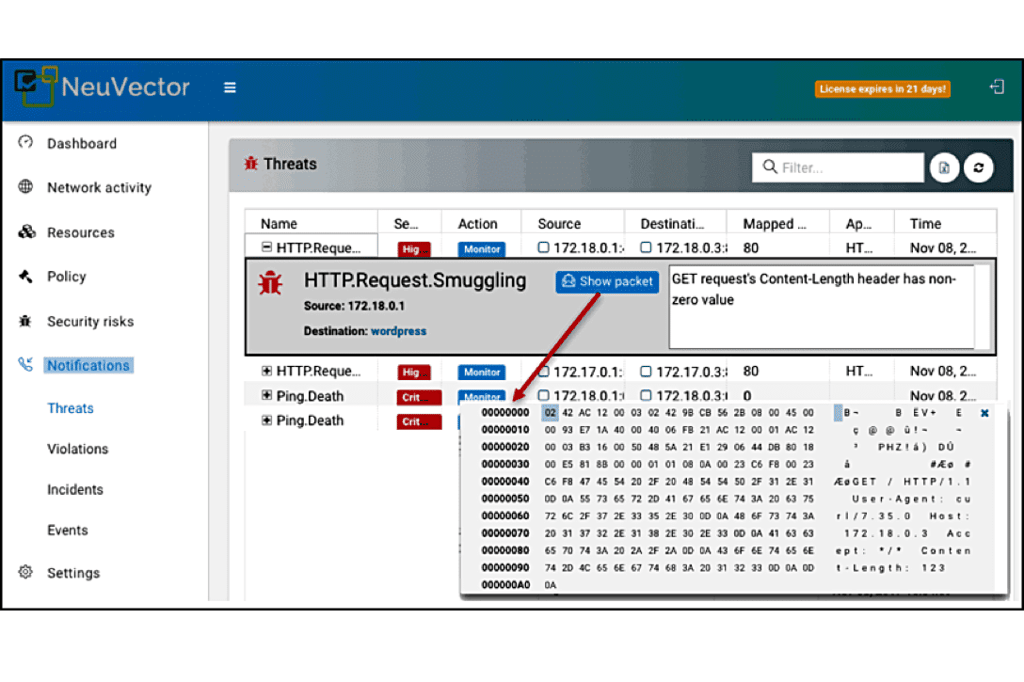Refresh the Threats list

pyautogui.click(x=978, y=168)
